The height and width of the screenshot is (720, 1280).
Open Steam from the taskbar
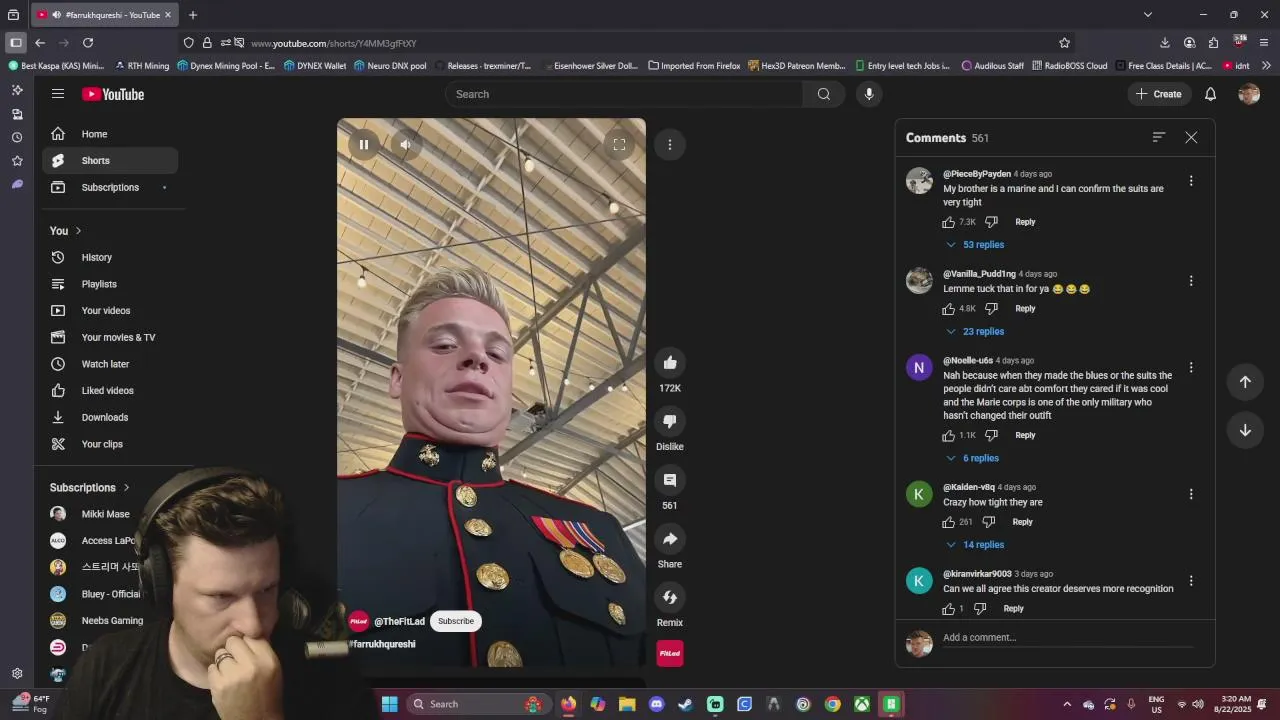coord(685,704)
